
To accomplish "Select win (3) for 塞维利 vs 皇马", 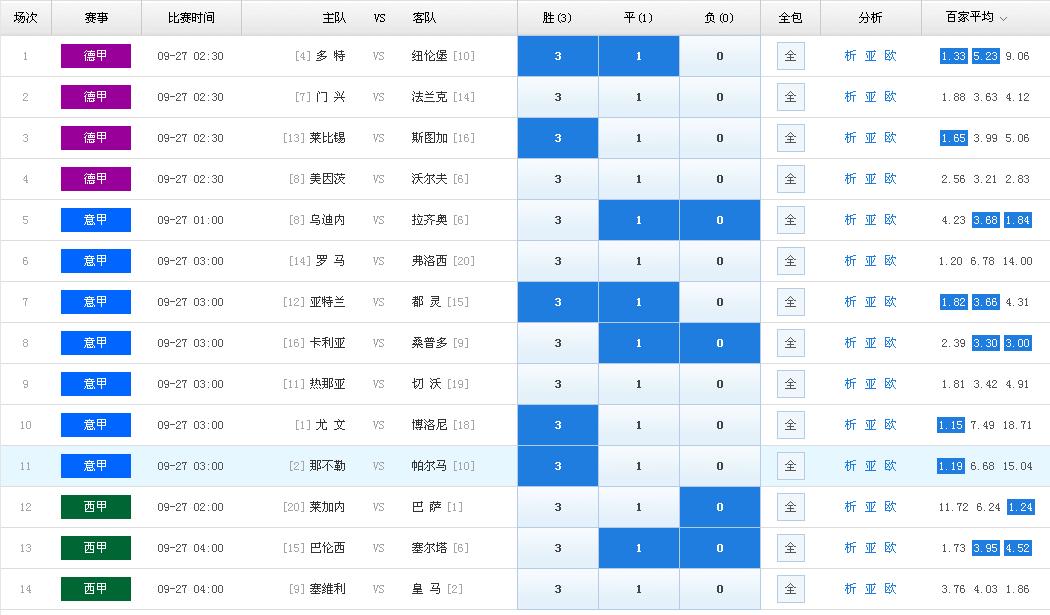I will pos(558,589).
